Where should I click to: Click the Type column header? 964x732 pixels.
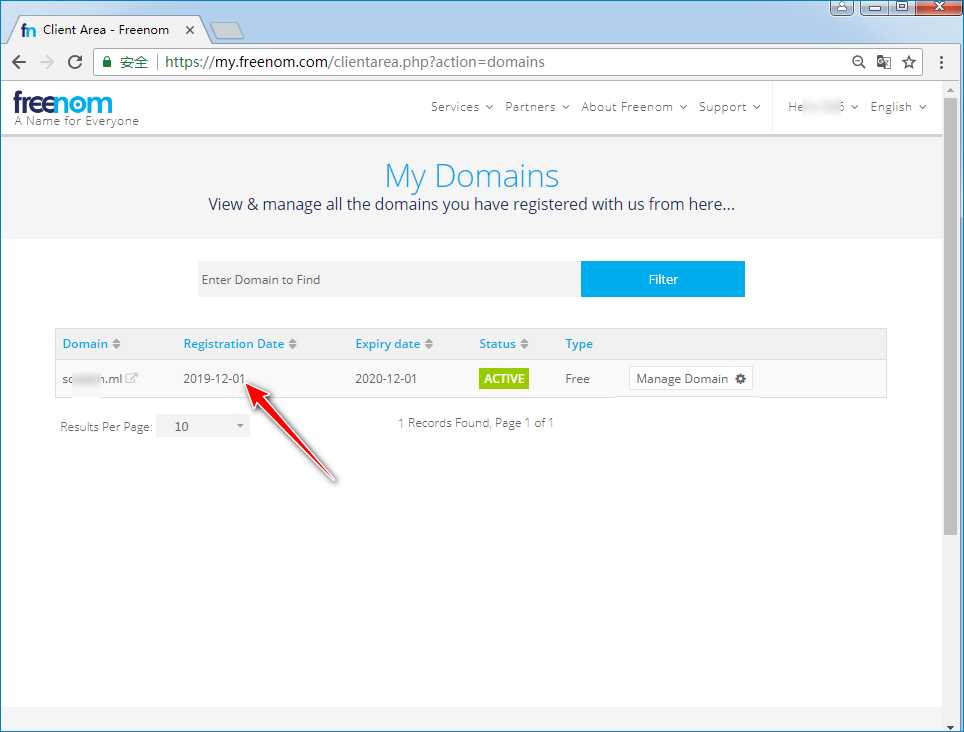[579, 344]
